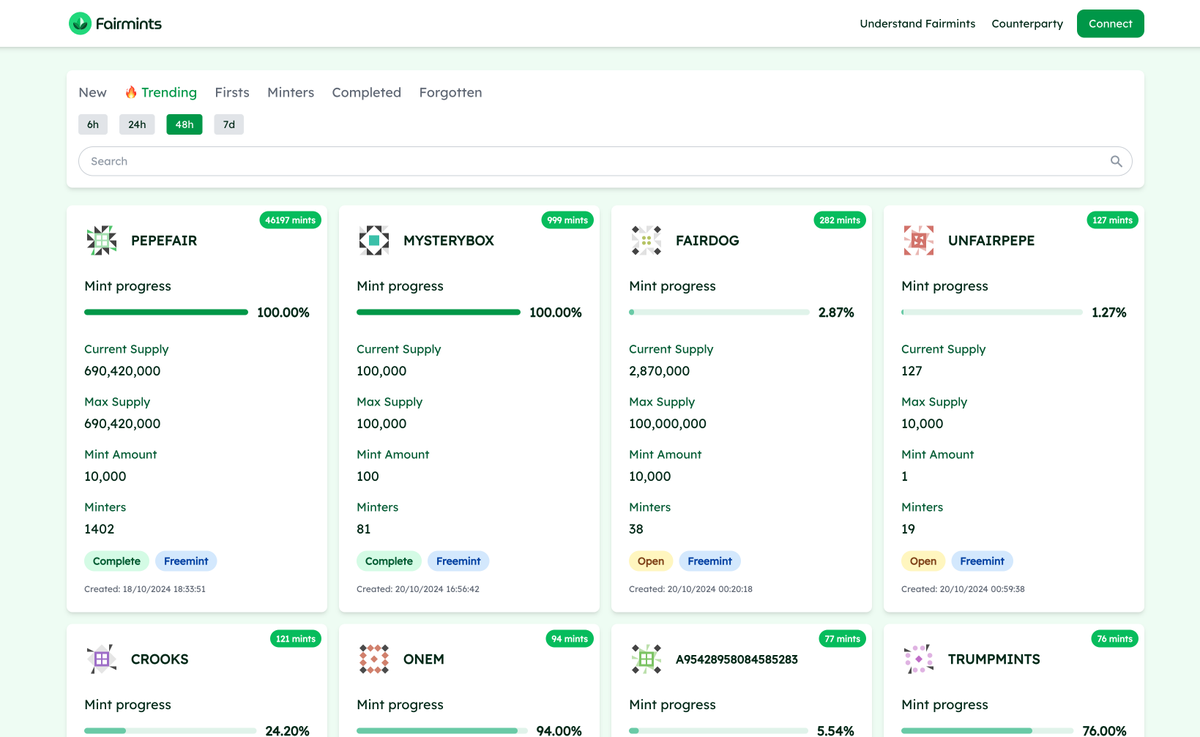1200x737 pixels.
Task: Open the PEPEFAIR token identicon
Action: [x=101, y=241]
